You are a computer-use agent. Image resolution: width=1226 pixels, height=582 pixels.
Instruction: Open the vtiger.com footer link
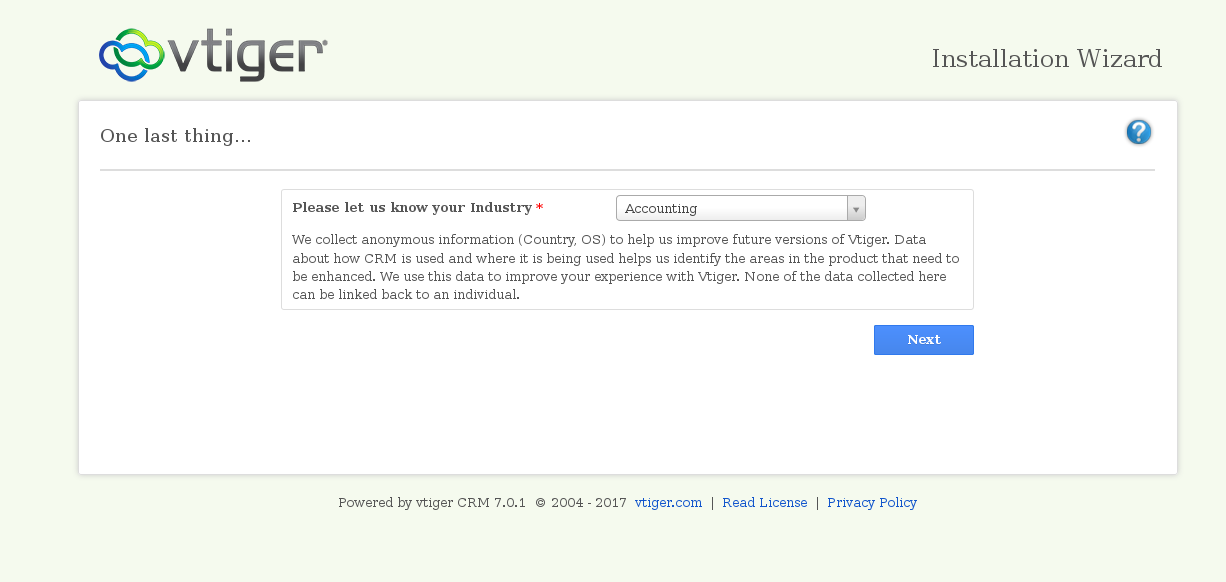pyautogui.click(x=668, y=503)
